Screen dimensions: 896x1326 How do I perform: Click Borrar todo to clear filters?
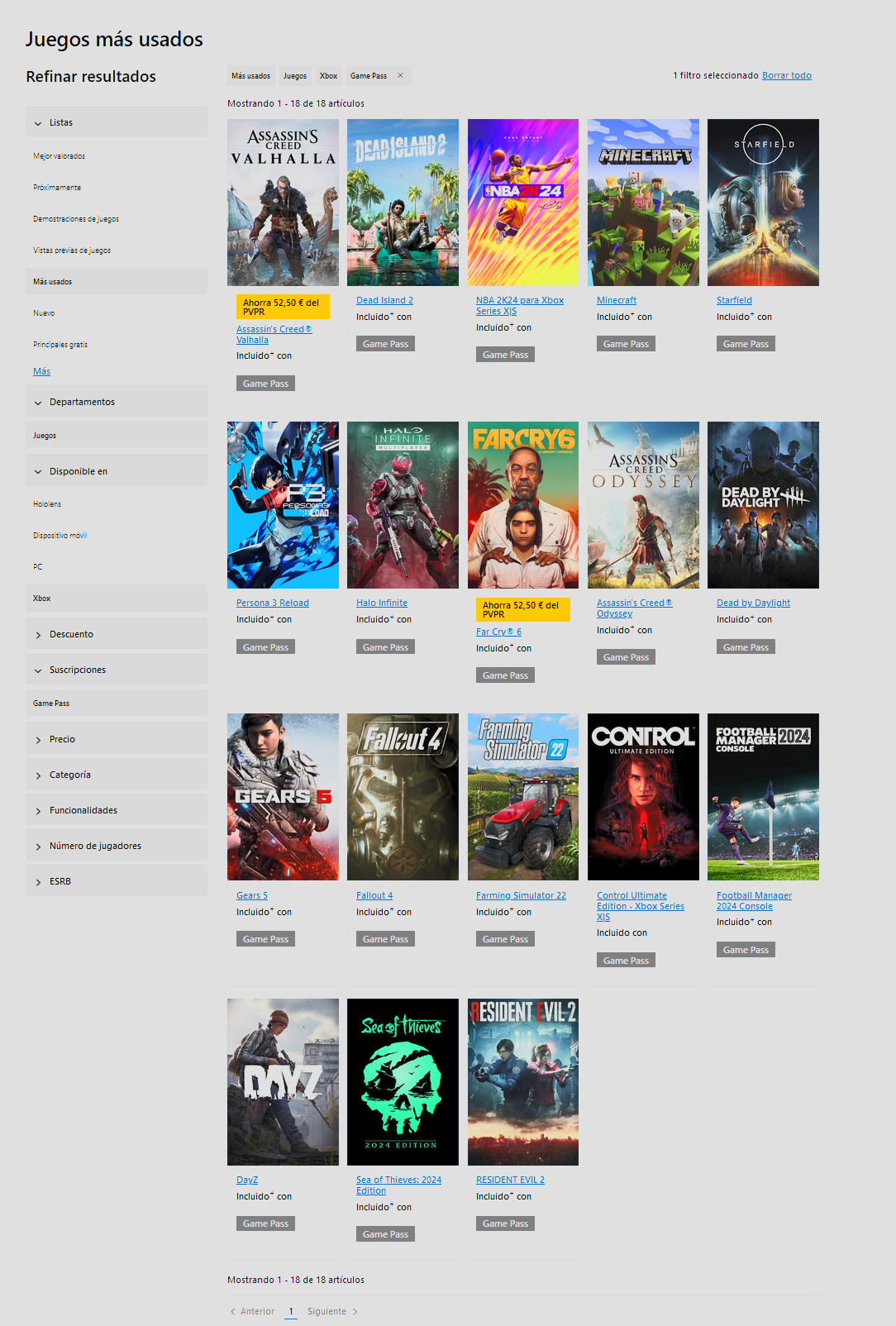click(x=787, y=75)
